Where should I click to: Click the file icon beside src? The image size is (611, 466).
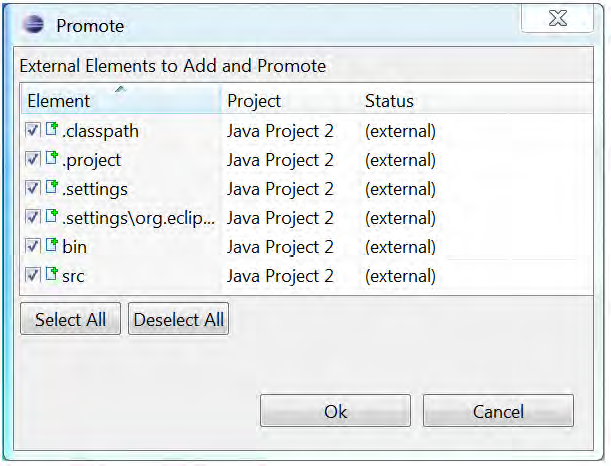pyautogui.click(x=52, y=275)
